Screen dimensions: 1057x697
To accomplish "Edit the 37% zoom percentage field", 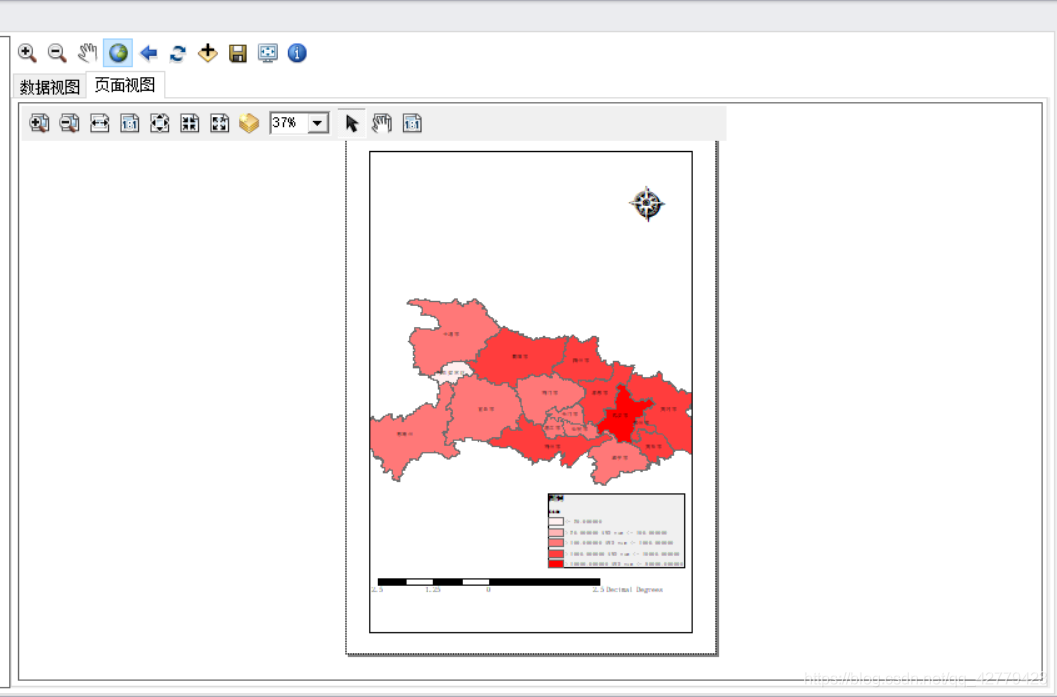I will [x=289, y=123].
